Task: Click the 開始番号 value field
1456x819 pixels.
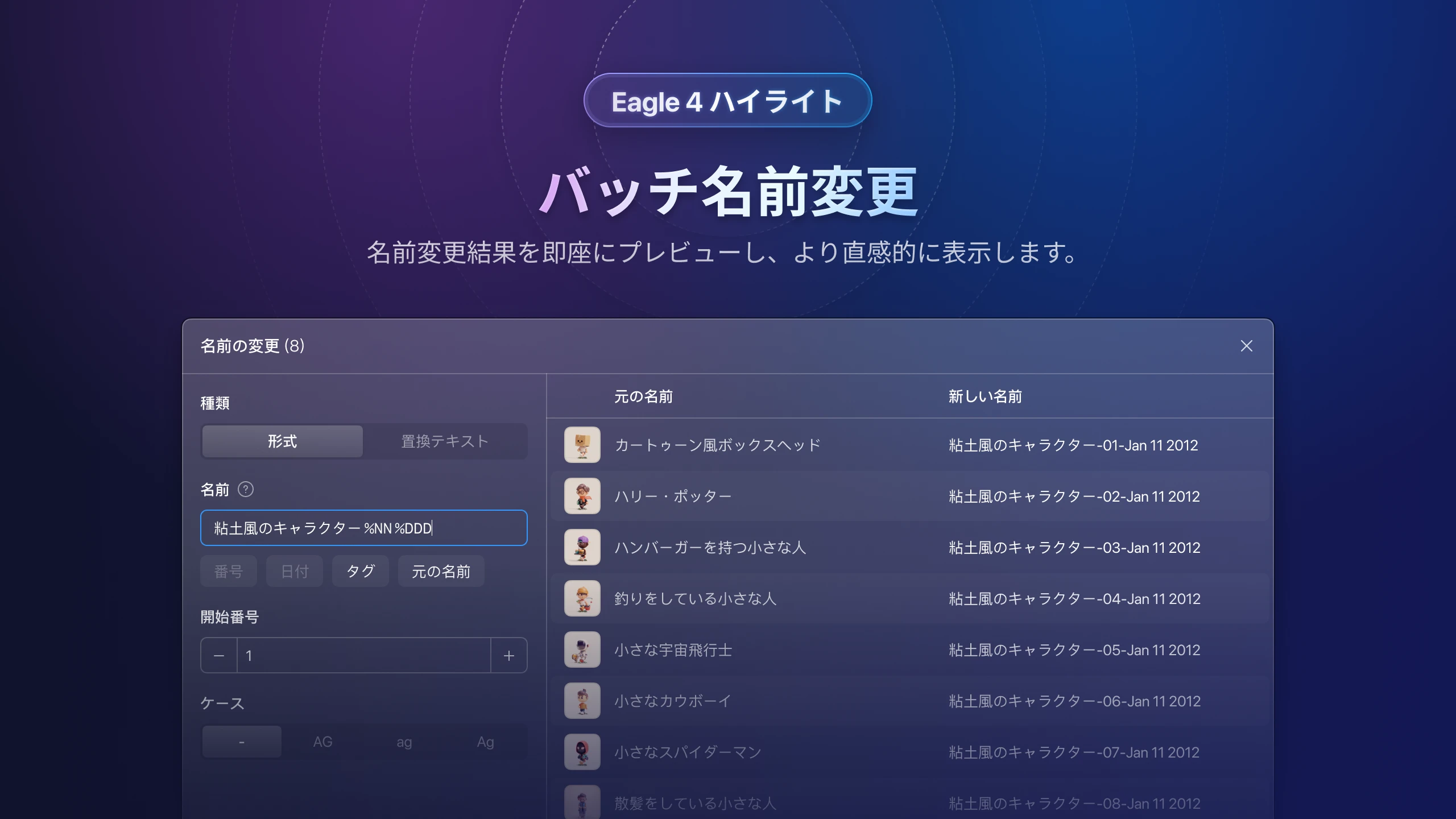Action: point(364,655)
